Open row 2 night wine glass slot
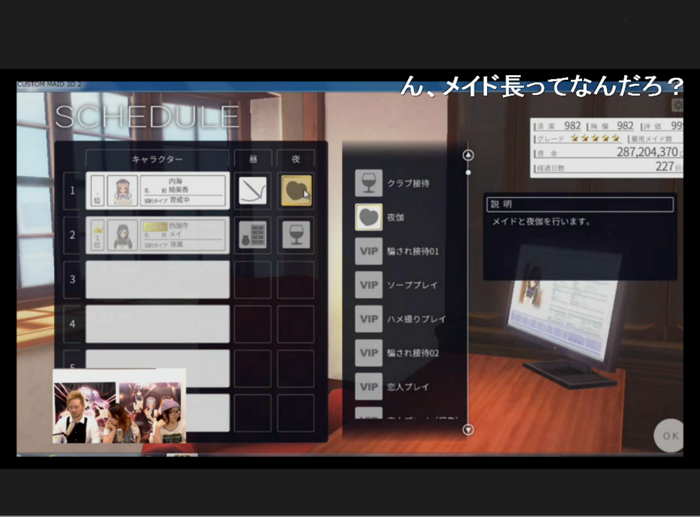The height and width of the screenshot is (517, 700). coord(296,235)
